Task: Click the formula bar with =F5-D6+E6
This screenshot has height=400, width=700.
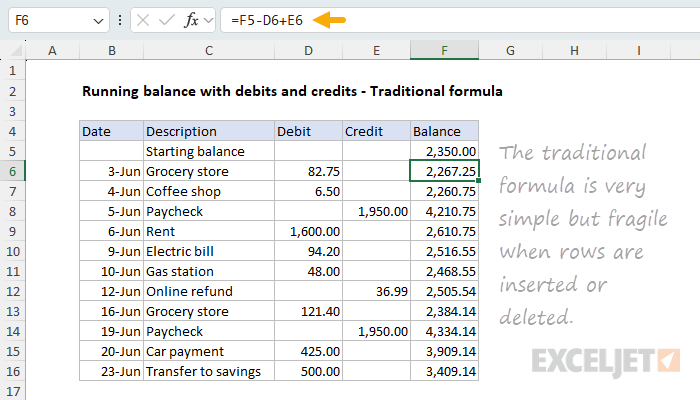Action: pos(460,20)
